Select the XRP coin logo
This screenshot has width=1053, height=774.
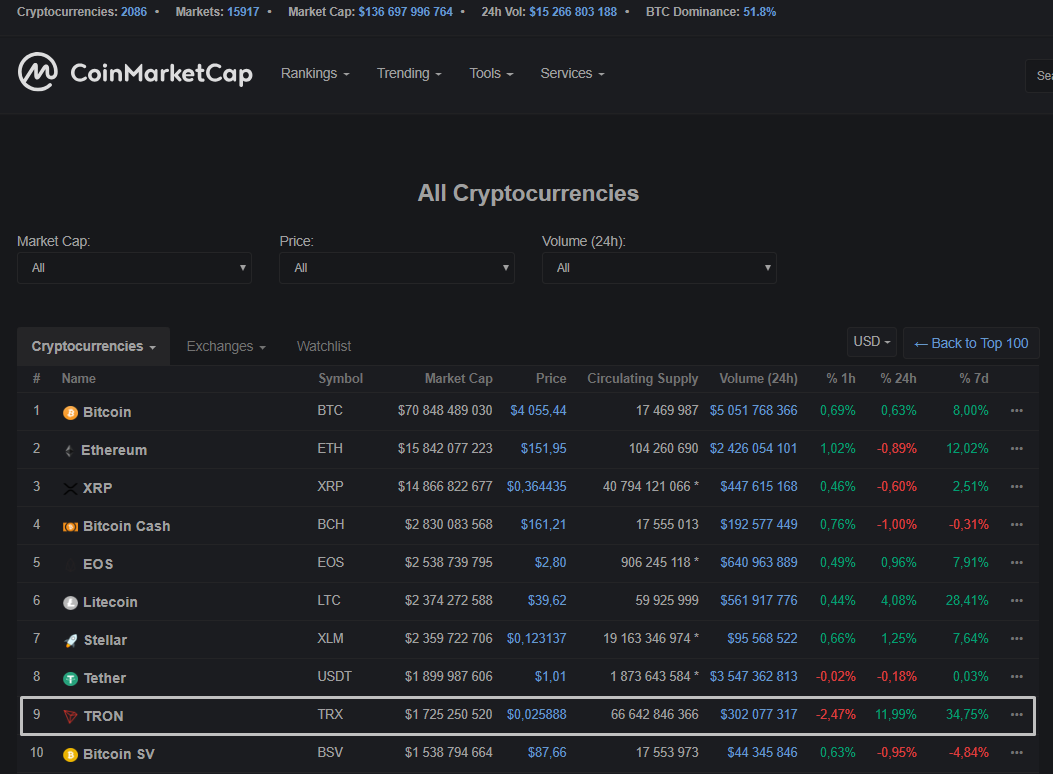(x=68, y=488)
